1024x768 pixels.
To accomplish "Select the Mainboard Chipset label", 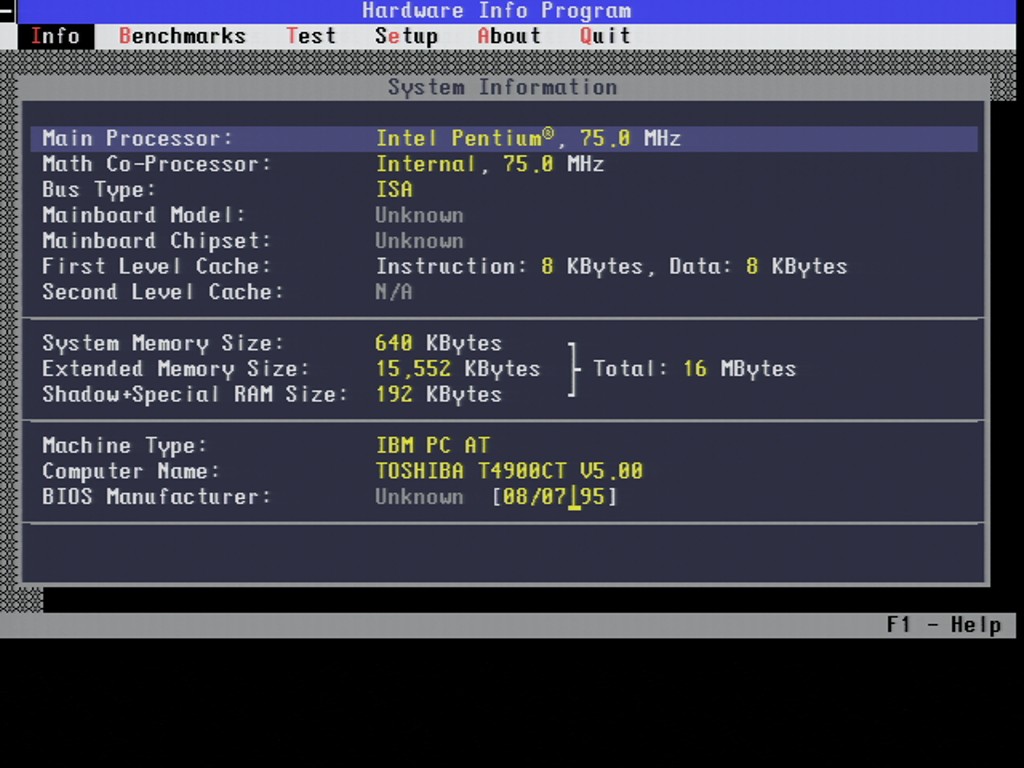I will (x=157, y=240).
